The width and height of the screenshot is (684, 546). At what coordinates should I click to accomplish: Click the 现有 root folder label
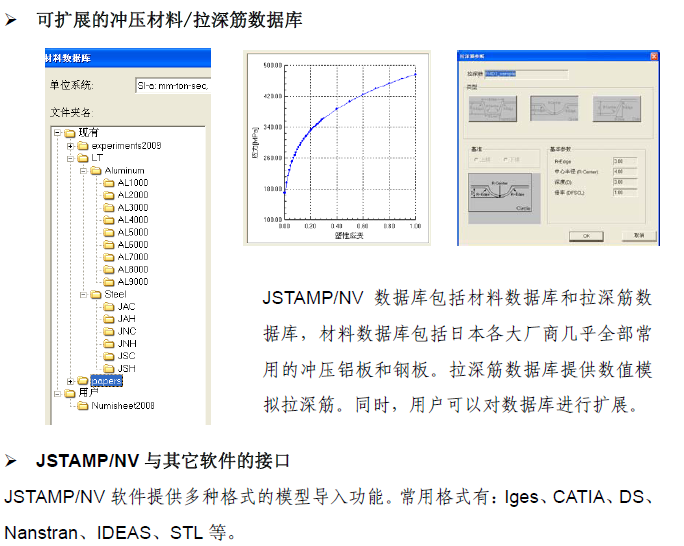point(89,132)
